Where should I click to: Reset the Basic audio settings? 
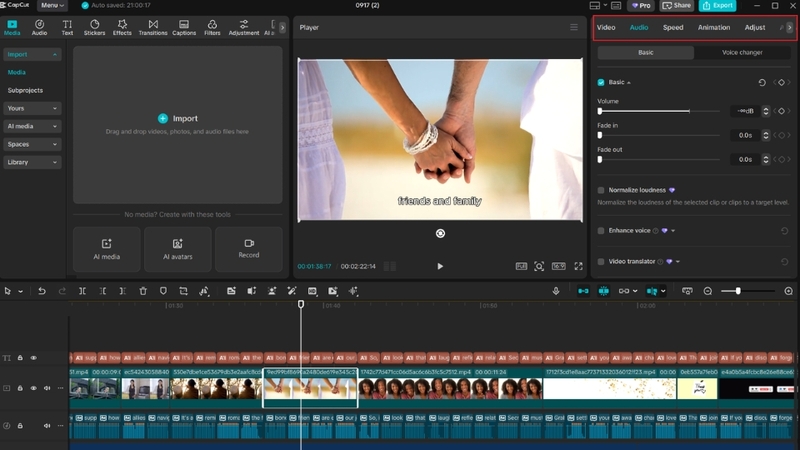click(762, 82)
